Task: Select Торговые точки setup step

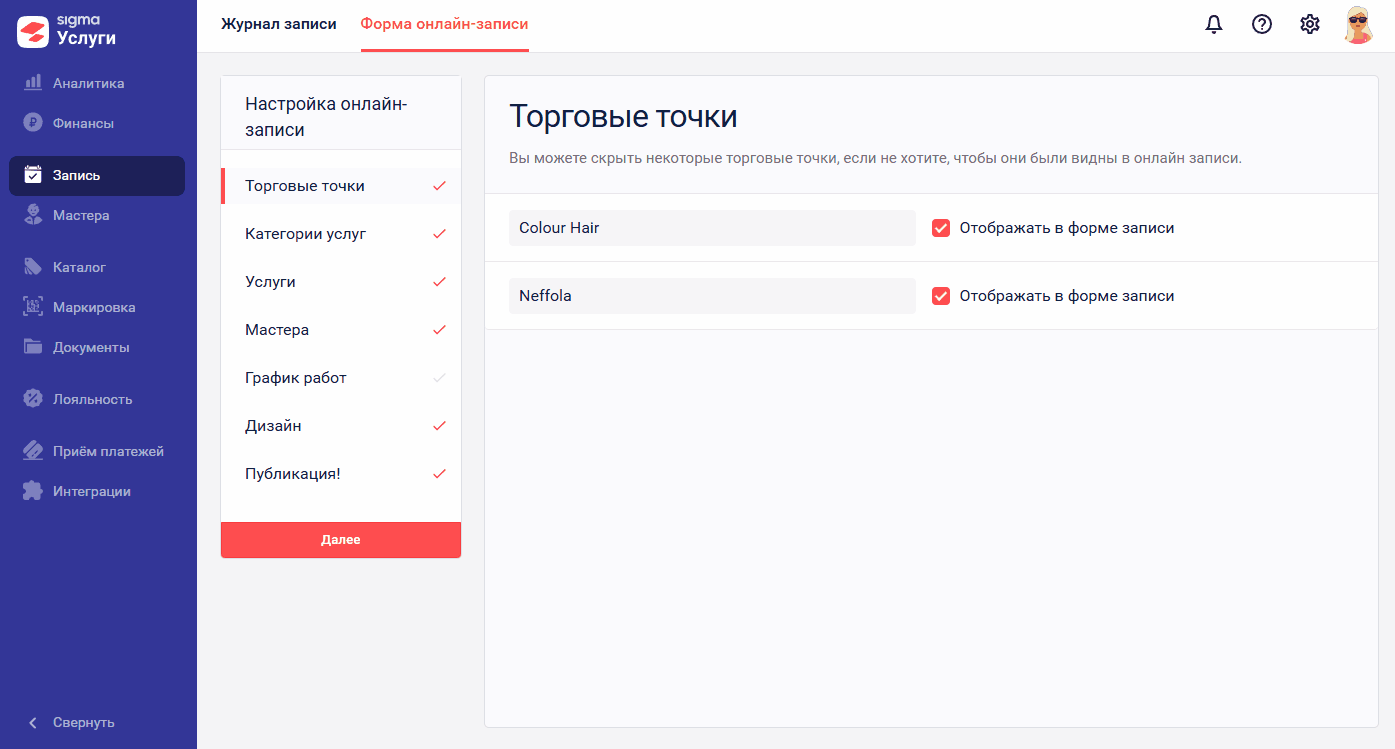Action: click(341, 186)
